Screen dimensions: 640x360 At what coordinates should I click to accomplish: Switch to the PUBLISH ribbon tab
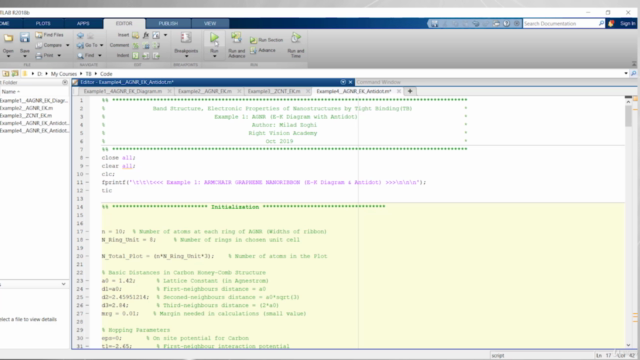point(168,24)
